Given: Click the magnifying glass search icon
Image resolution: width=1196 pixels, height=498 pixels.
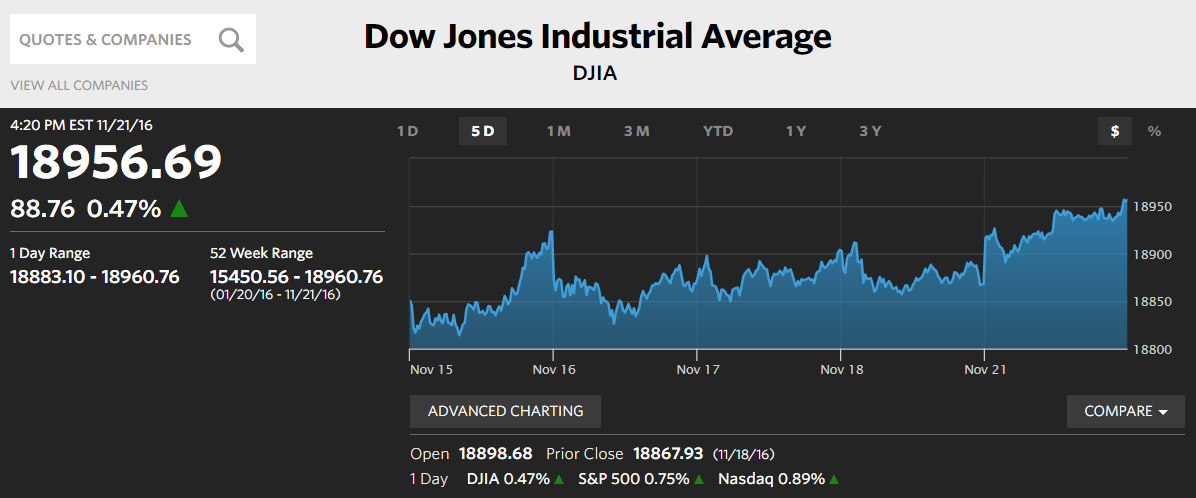Looking at the screenshot, I should click(x=231, y=40).
